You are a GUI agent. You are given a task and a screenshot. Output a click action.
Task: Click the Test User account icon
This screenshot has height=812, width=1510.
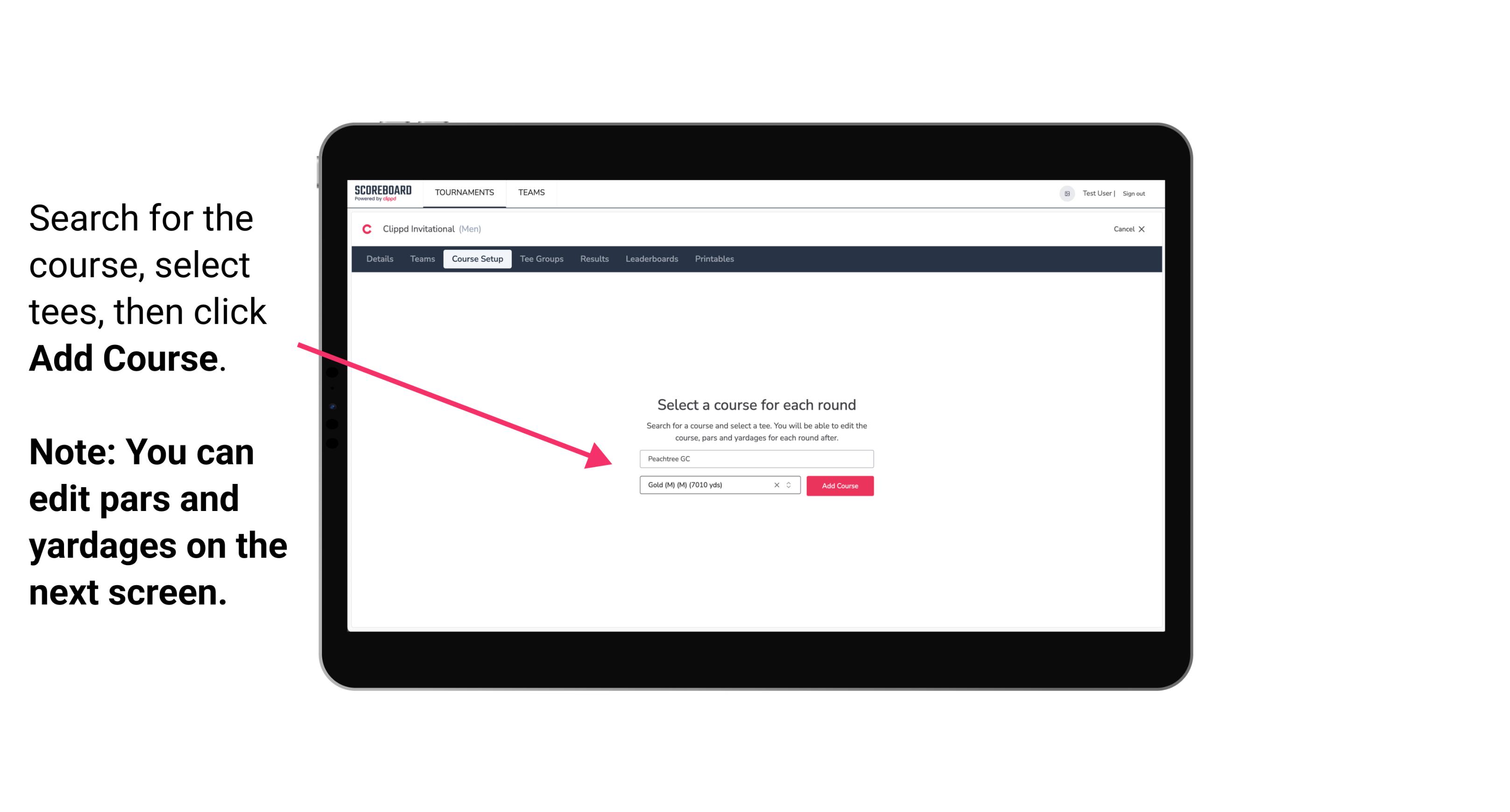[1065, 193]
